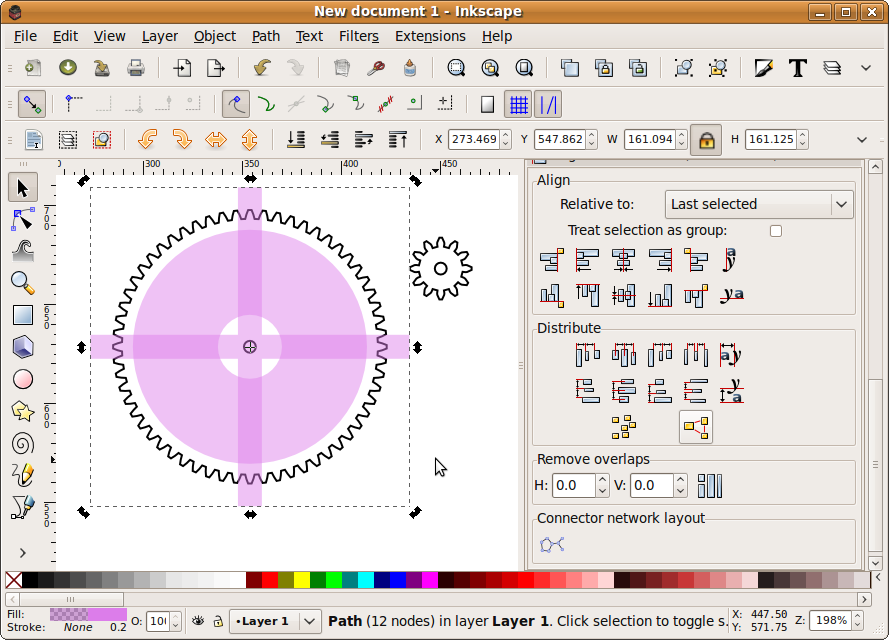Flip selection horizontally
The height and width of the screenshot is (640, 889).
(215, 139)
